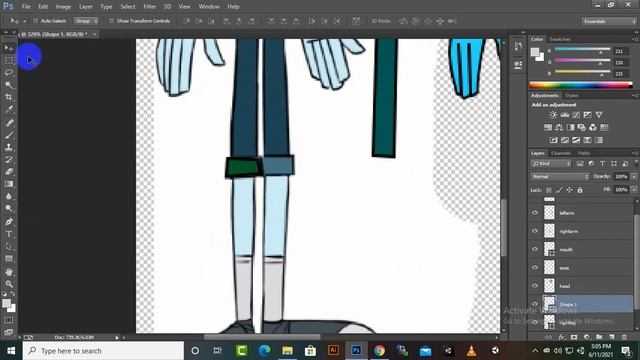This screenshot has height=360, width=640.
Task: Hide the leftarm layer
Action: (x=535, y=213)
